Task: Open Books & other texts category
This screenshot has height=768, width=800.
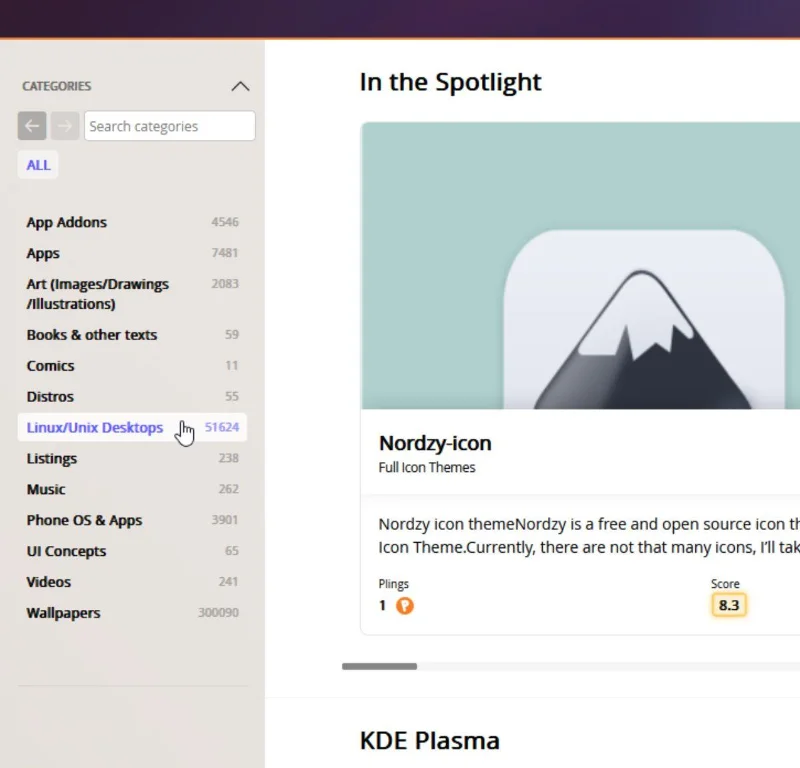Action: [x=132, y=335]
